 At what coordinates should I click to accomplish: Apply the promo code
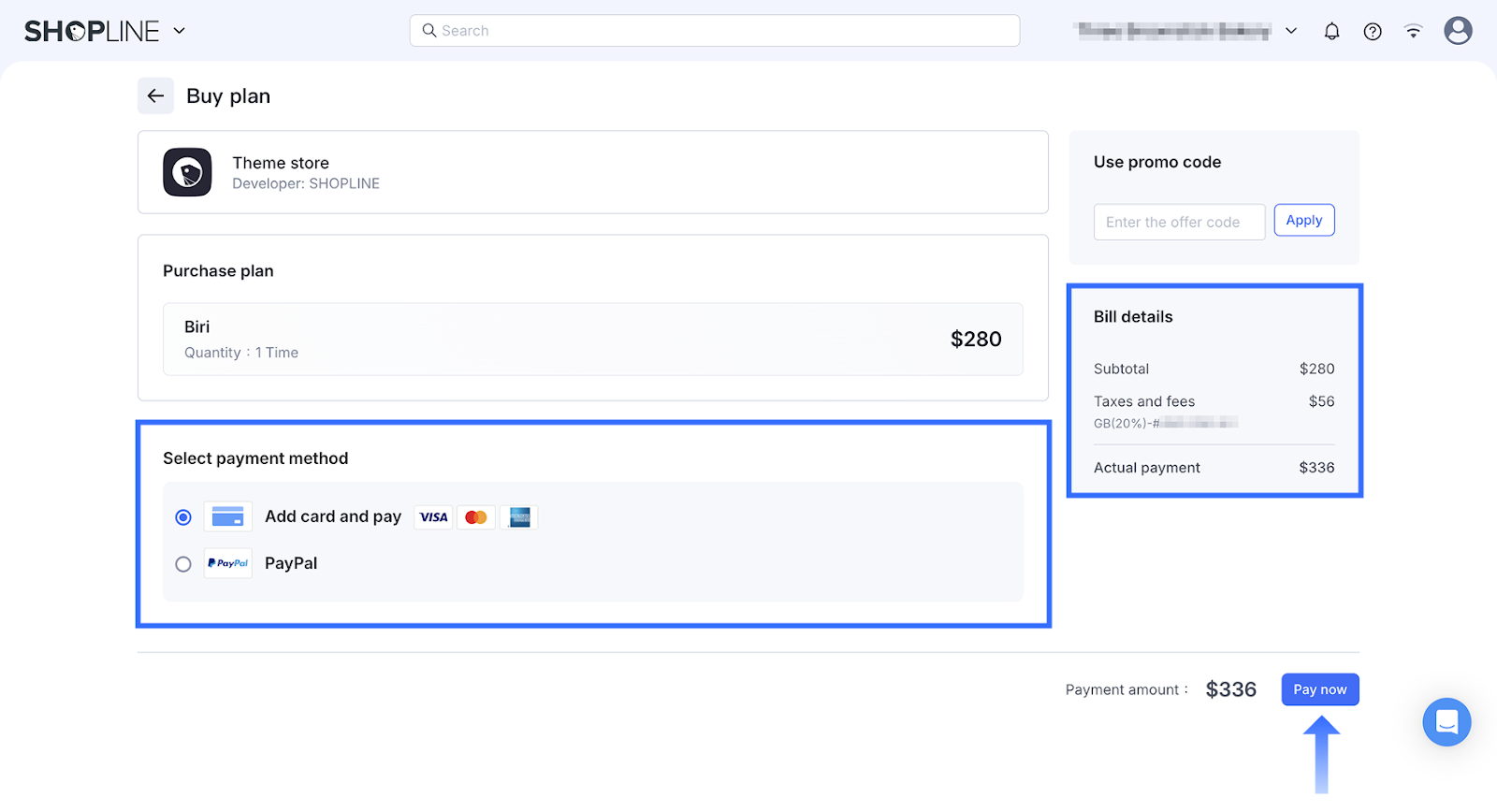coord(1303,221)
